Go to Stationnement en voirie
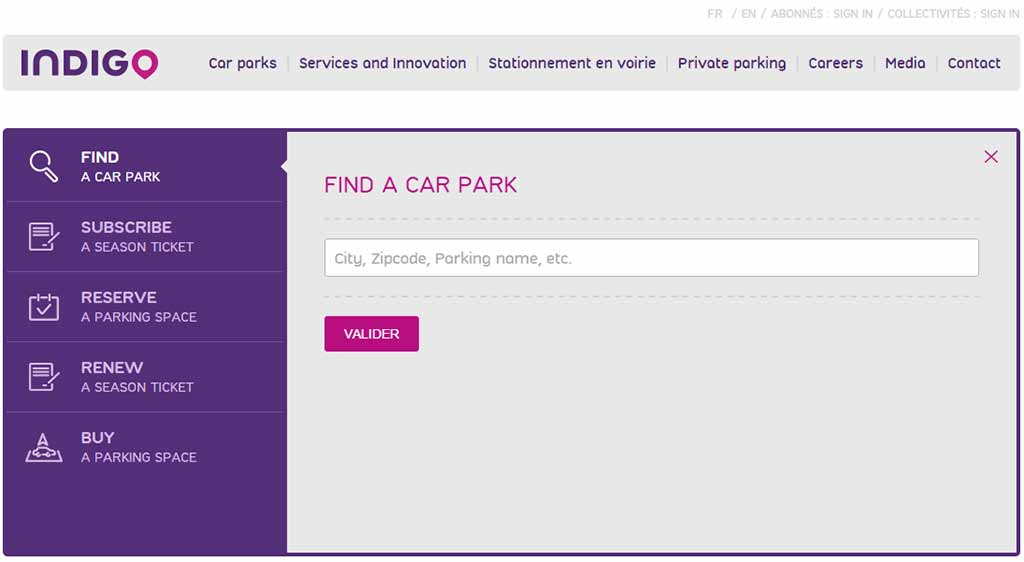The height and width of the screenshot is (562, 1024). coord(572,63)
